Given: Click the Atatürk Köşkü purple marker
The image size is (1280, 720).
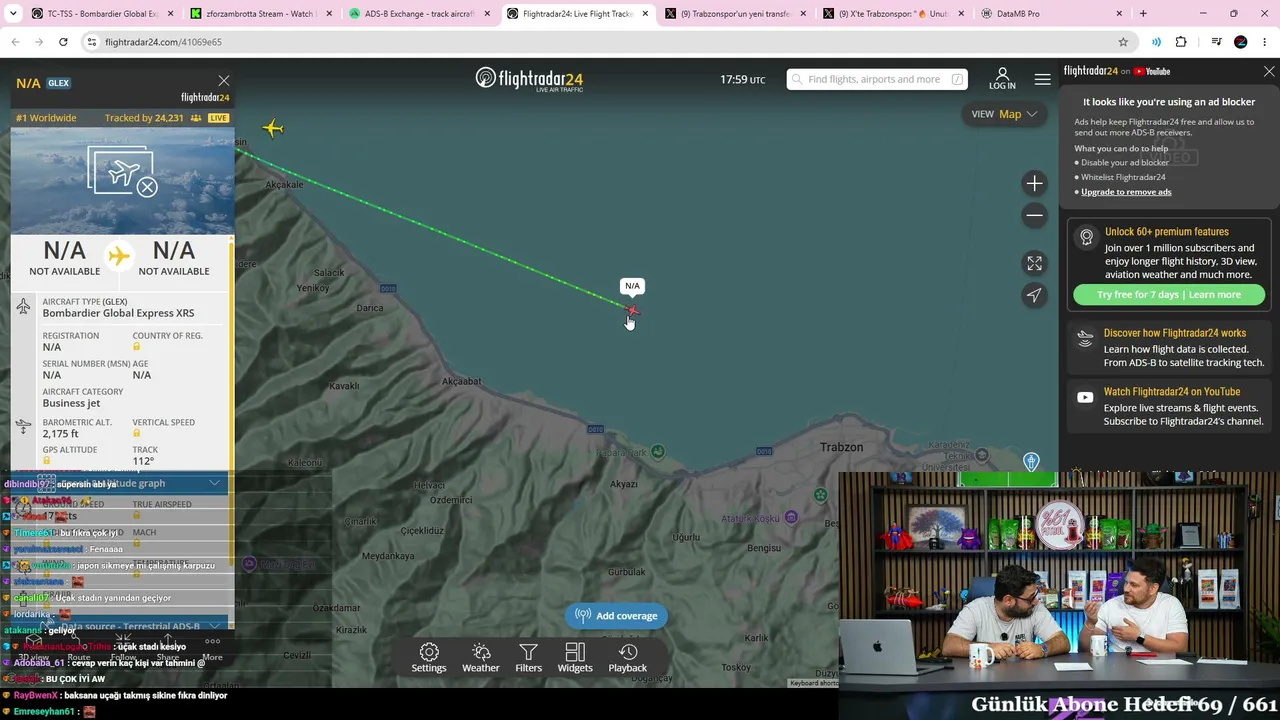Looking at the screenshot, I should click(x=792, y=517).
